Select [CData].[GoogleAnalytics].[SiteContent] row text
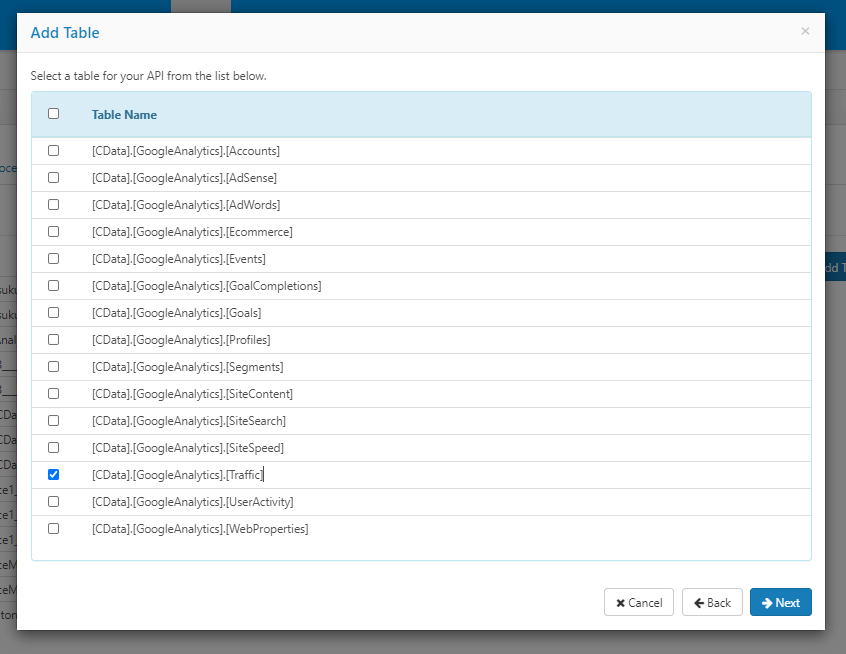 click(192, 394)
